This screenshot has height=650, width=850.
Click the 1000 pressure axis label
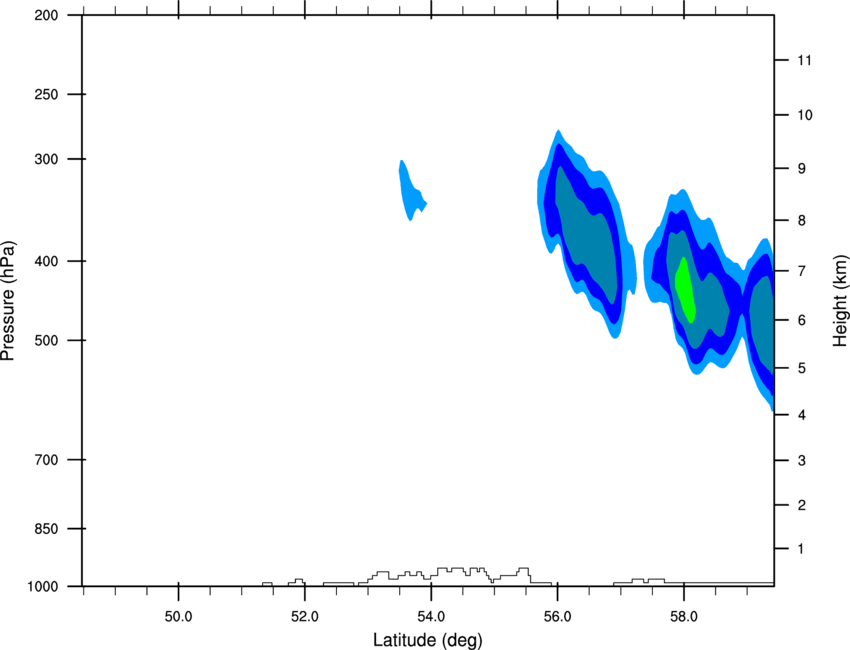[x=43, y=587]
